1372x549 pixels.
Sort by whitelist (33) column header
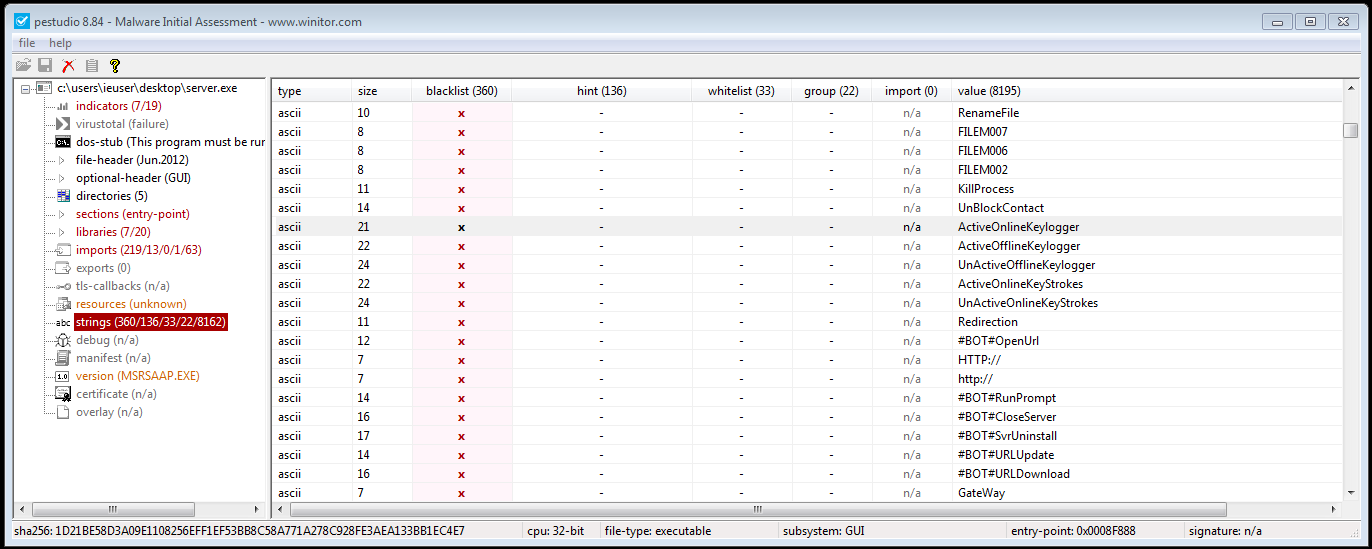(741, 91)
